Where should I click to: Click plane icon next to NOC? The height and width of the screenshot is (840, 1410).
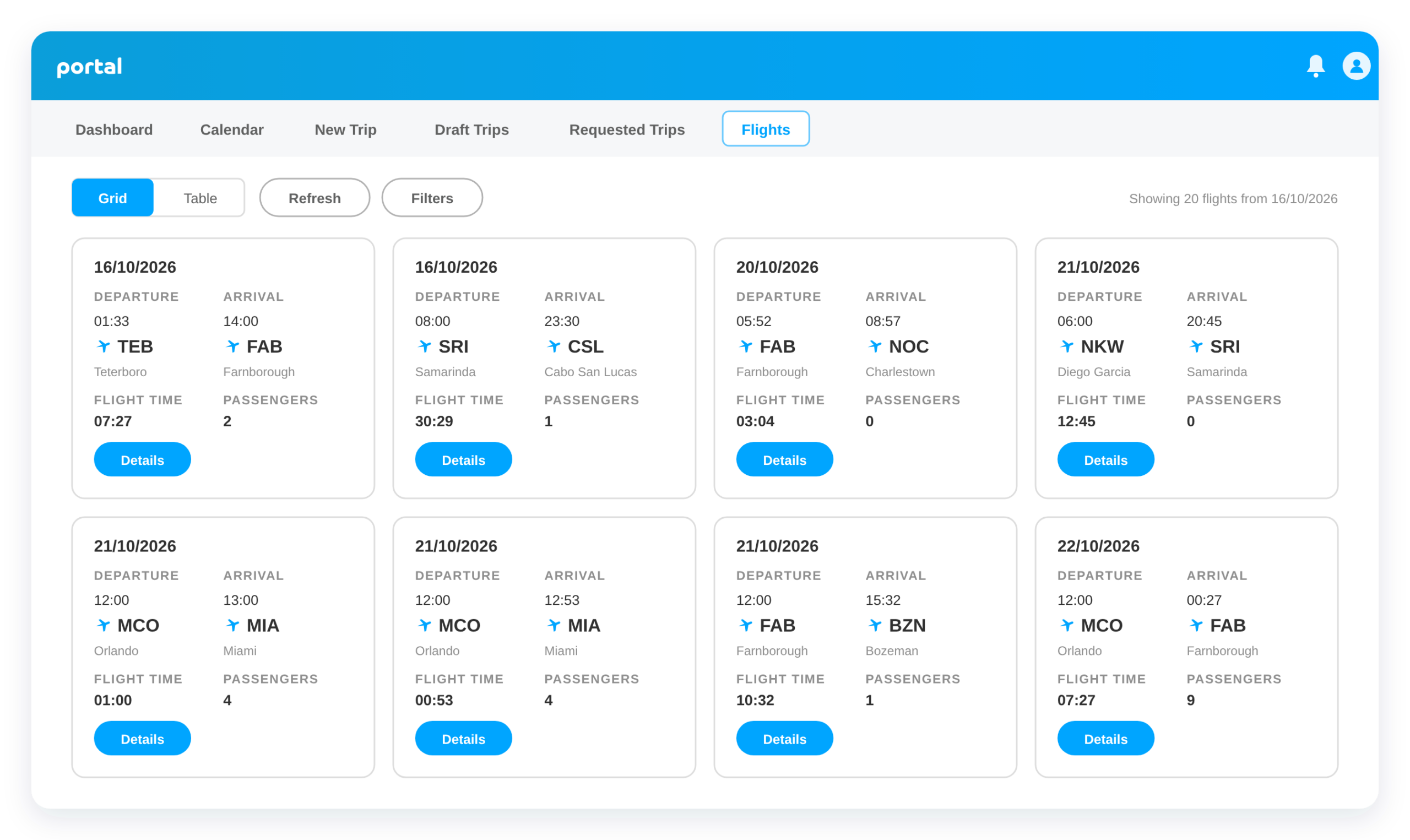(875, 346)
